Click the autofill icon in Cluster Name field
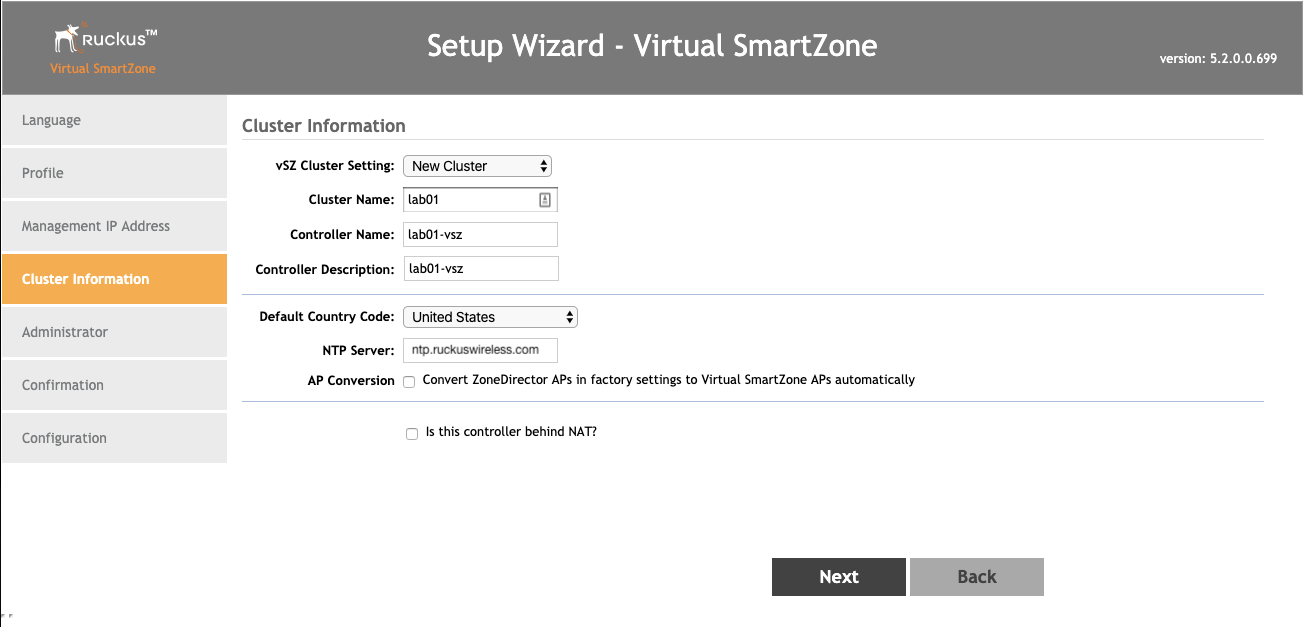Image resolution: width=1303 pixels, height=627 pixels. tap(545, 200)
